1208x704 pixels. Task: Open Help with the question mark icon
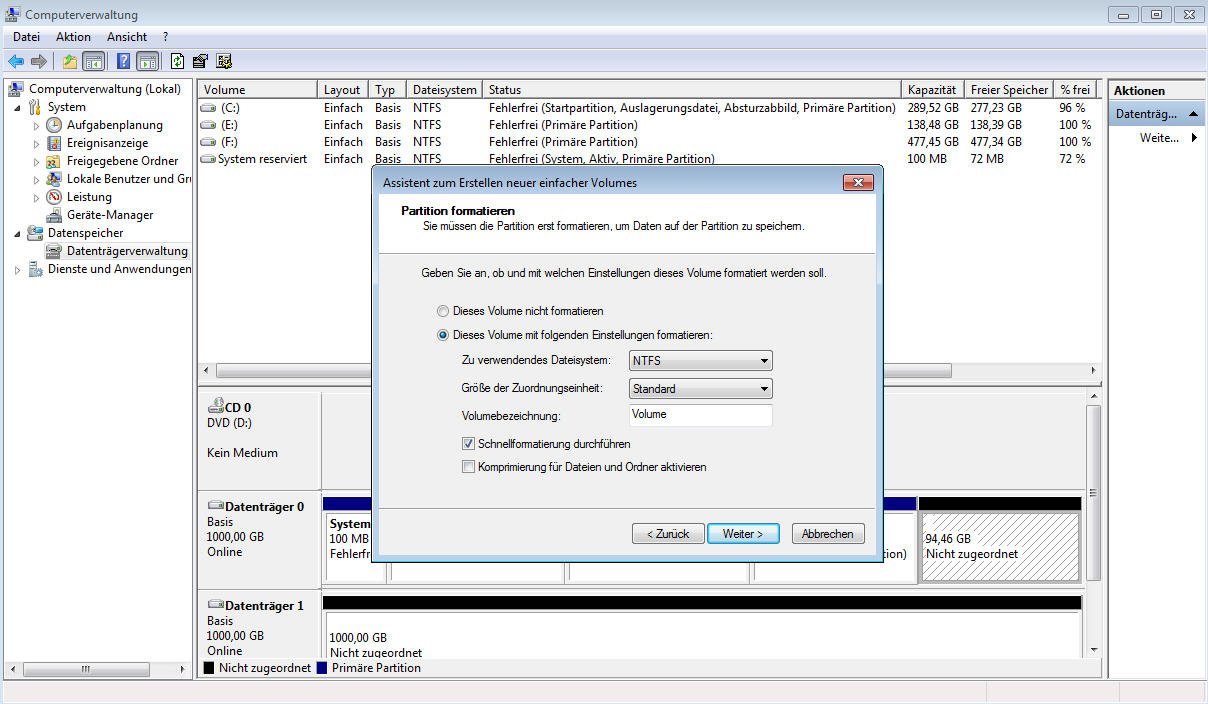point(123,61)
